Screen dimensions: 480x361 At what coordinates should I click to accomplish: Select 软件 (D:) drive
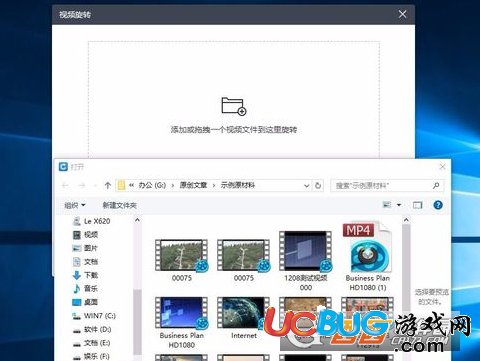coord(92,329)
